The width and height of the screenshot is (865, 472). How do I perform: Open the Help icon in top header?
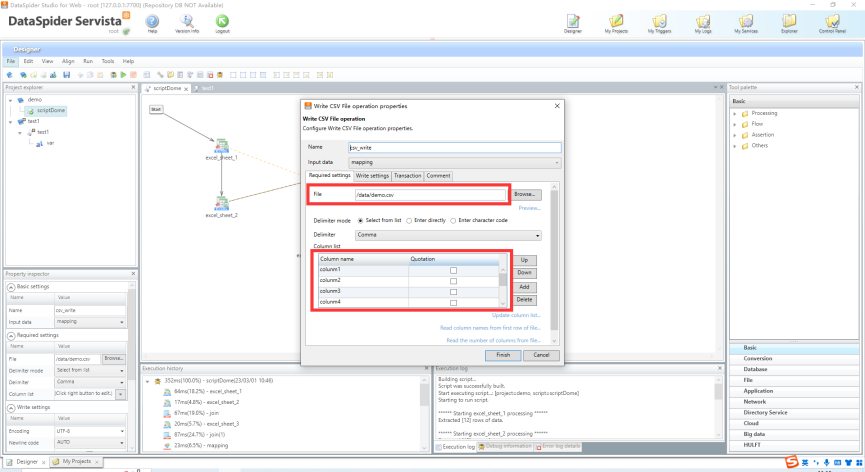pyautogui.click(x=152, y=22)
